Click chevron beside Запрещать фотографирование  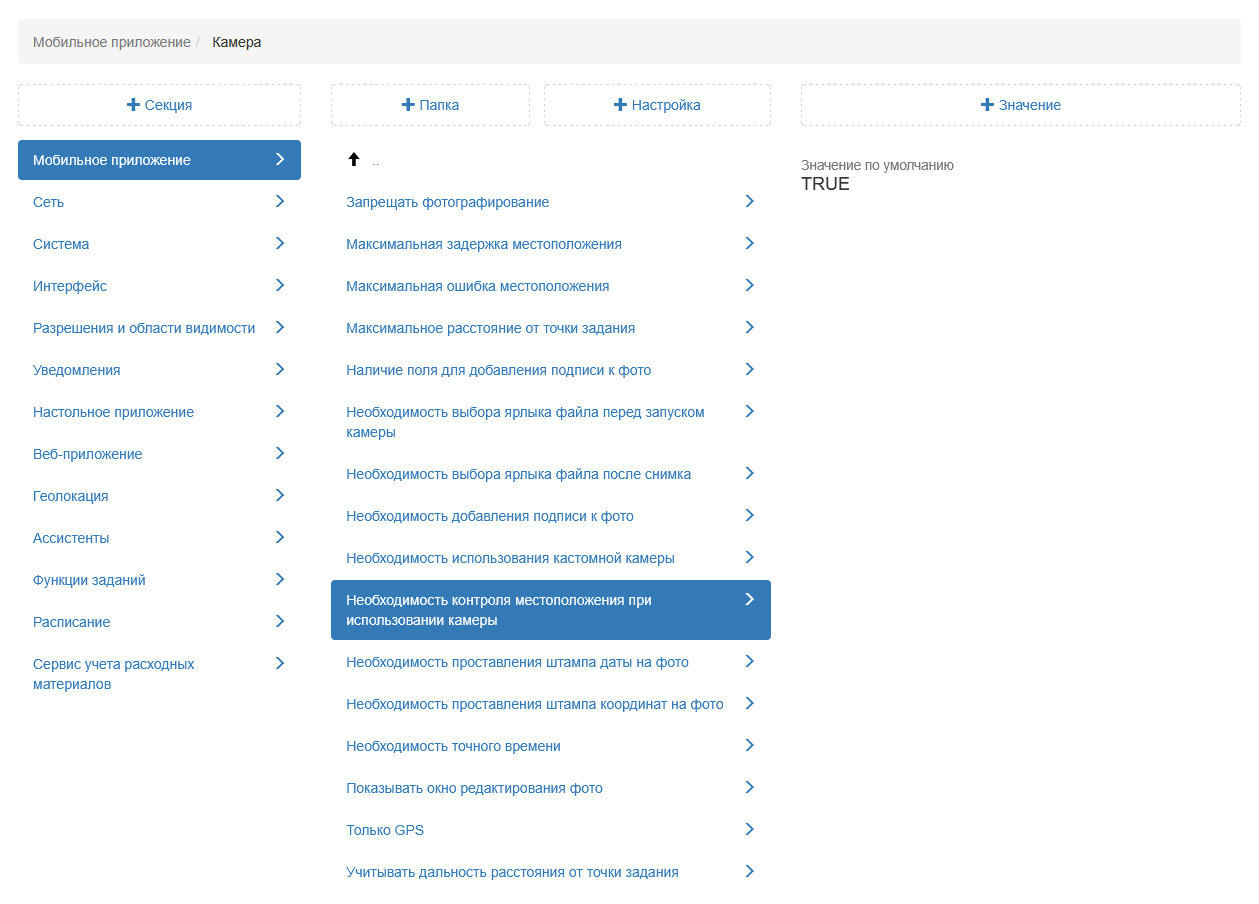pyautogui.click(x=749, y=202)
